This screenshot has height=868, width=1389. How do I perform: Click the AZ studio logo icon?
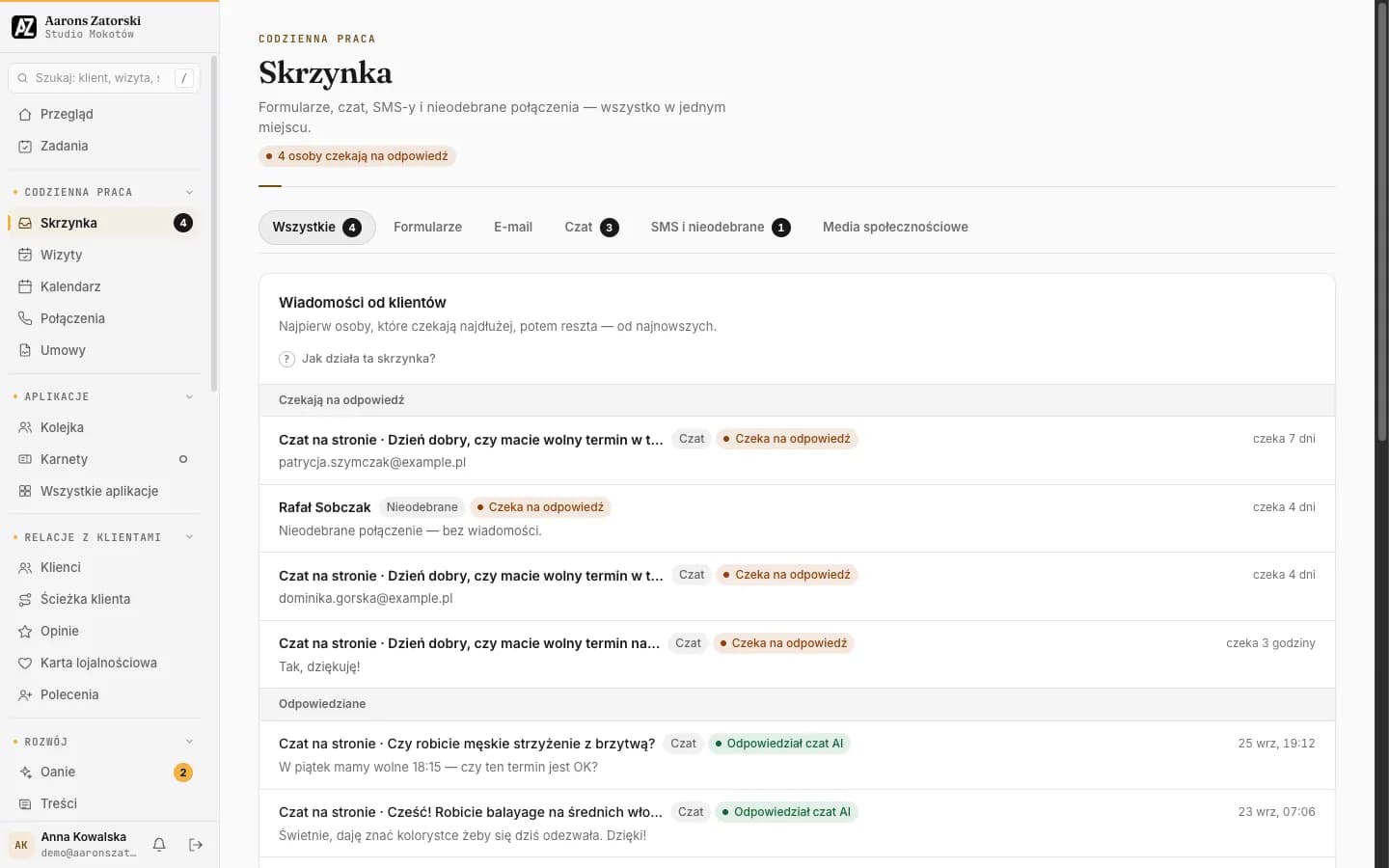click(x=24, y=27)
